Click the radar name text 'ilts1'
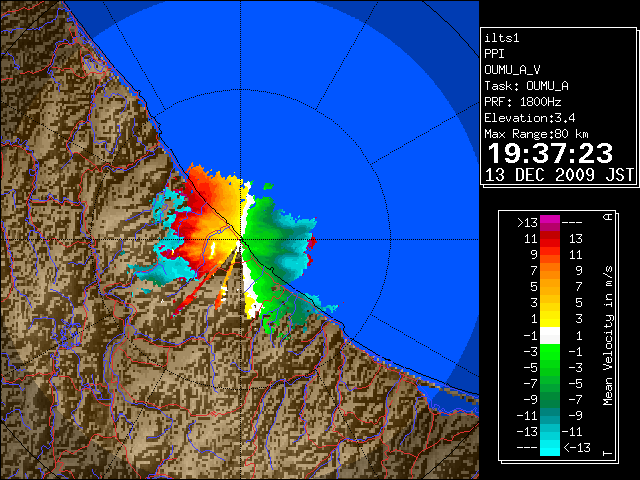The image size is (640, 480). click(502, 38)
